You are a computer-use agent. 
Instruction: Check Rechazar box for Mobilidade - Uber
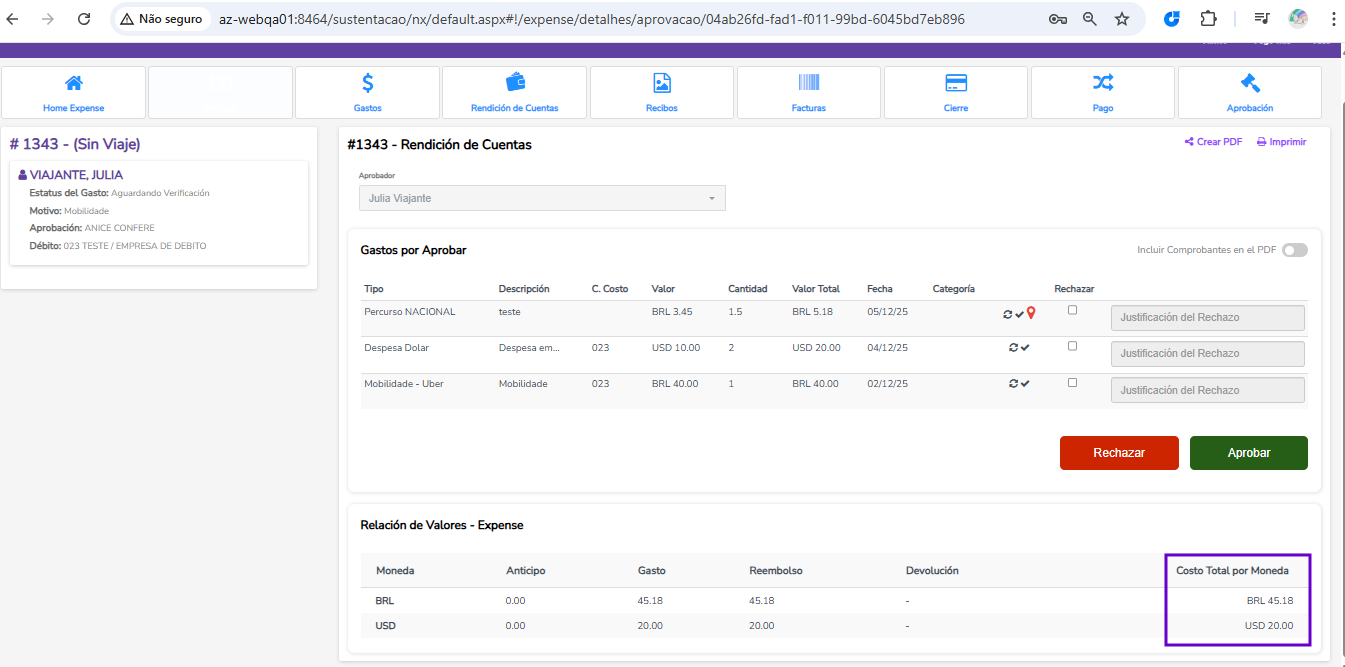click(1072, 382)
